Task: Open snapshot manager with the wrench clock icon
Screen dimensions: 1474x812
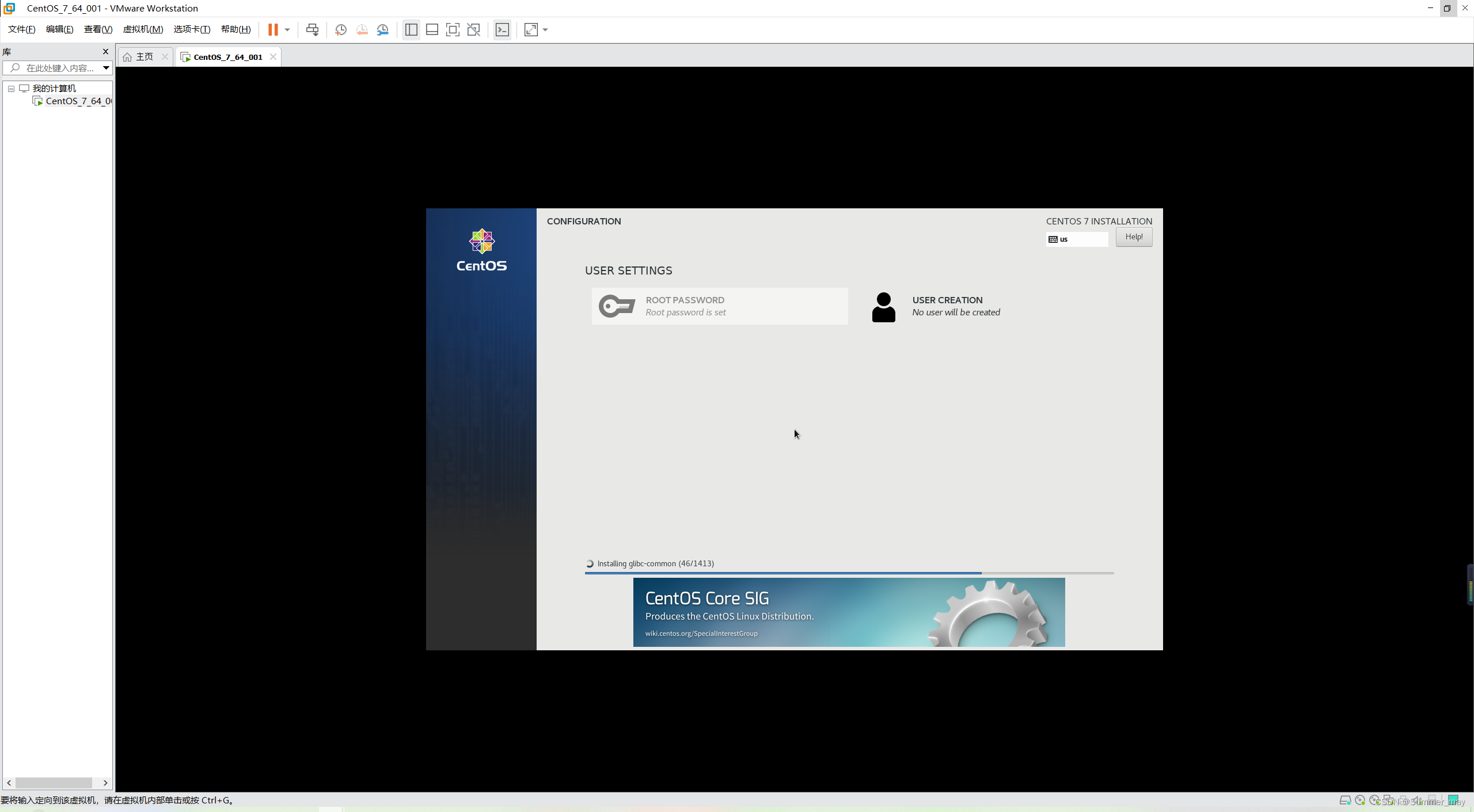Action: [383, 29]
